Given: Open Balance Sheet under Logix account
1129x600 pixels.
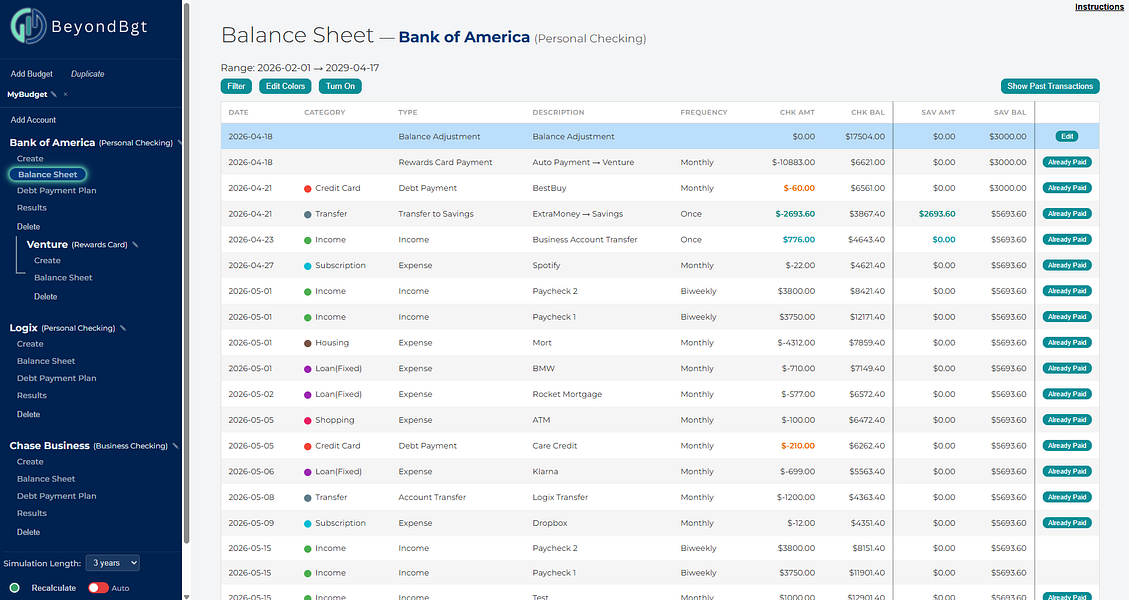Looking at the screenshot, I should click(x=46, y=361).
